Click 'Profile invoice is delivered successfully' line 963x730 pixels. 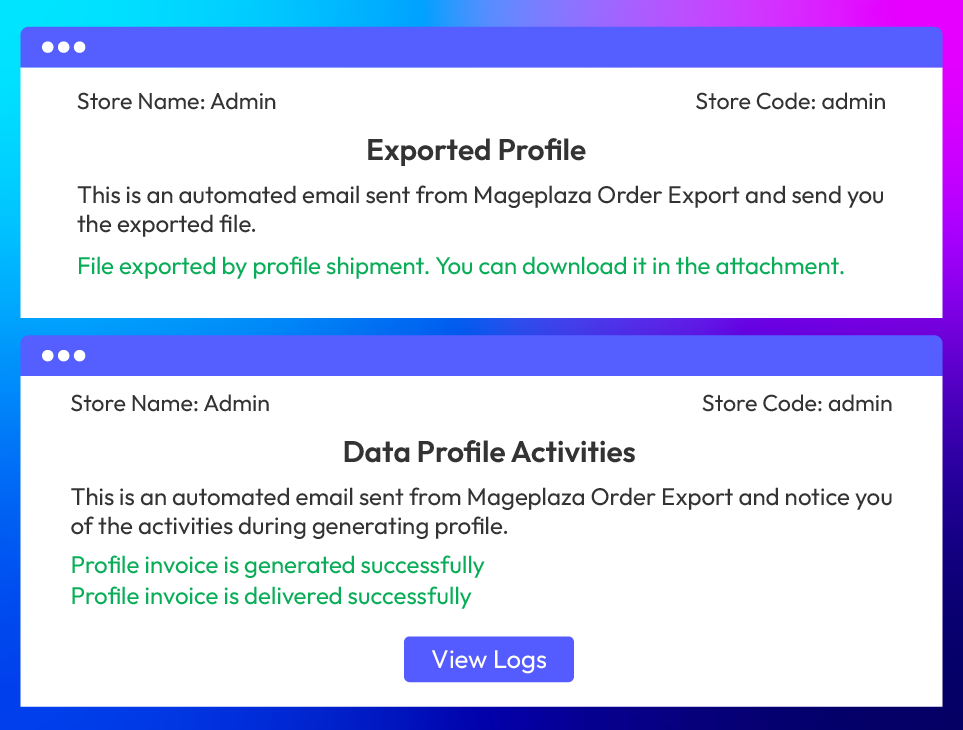tap(271, 596)
